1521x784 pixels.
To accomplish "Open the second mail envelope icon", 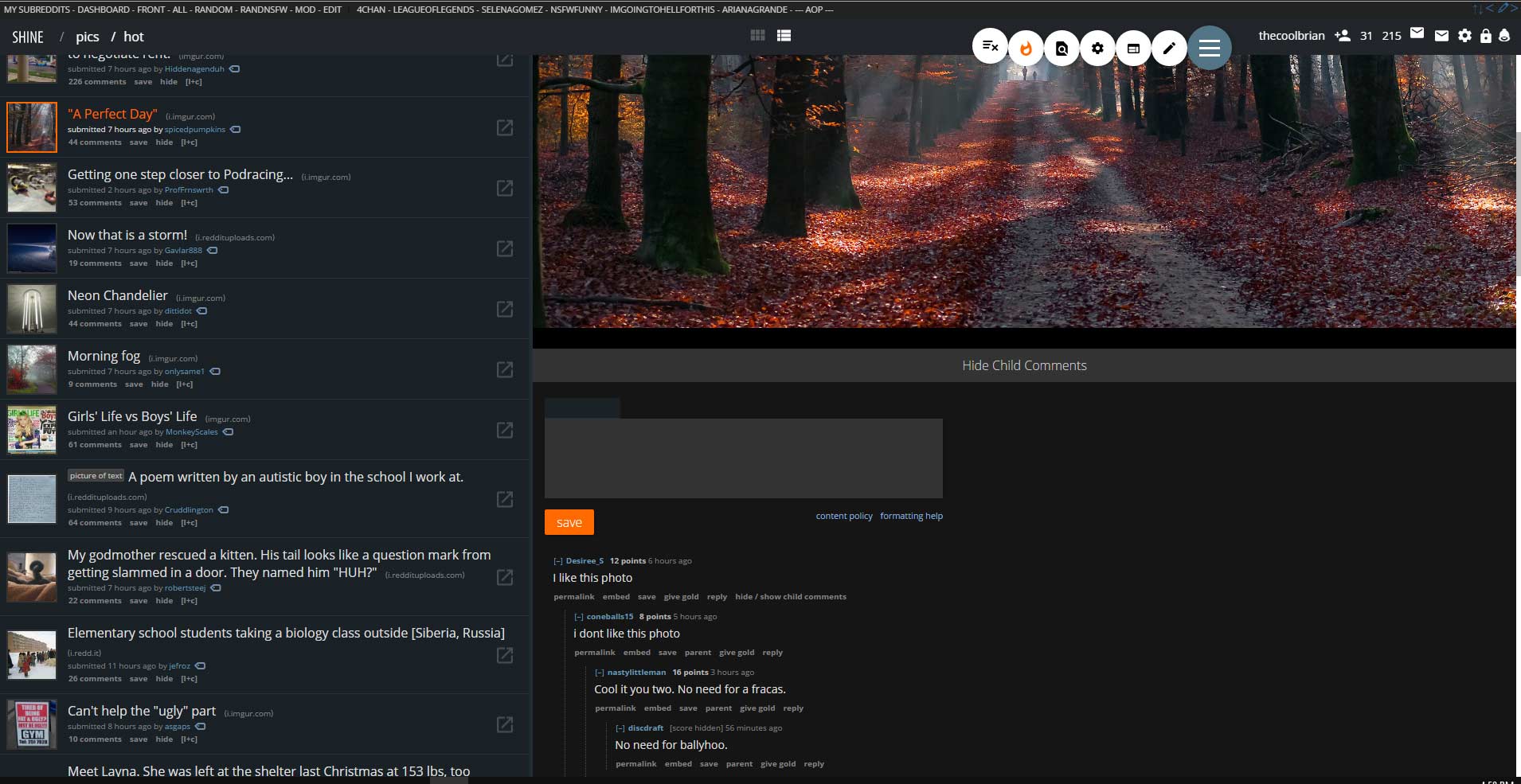I will (1441, 35).
